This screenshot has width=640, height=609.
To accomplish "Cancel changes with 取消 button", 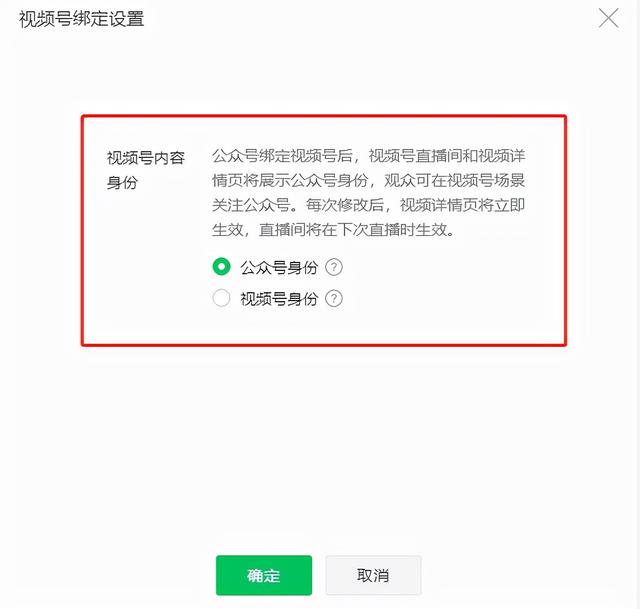I will click(373, 575).
